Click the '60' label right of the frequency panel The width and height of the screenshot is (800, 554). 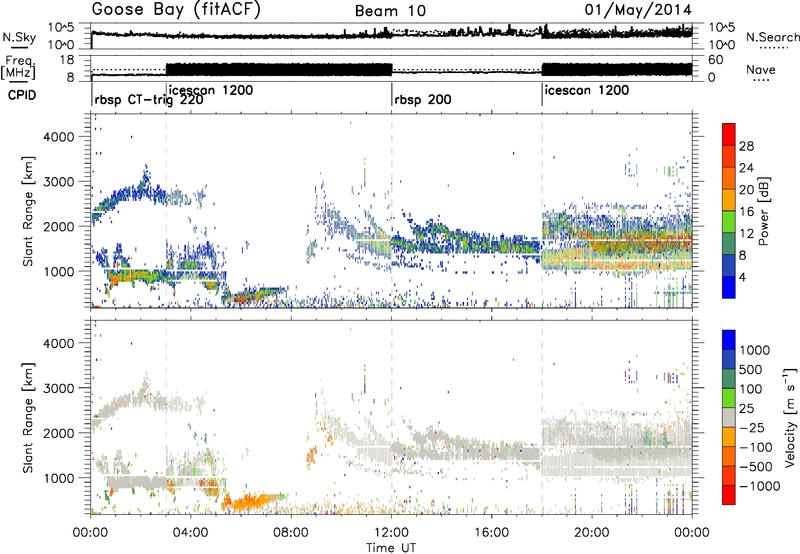click(716, 60)
